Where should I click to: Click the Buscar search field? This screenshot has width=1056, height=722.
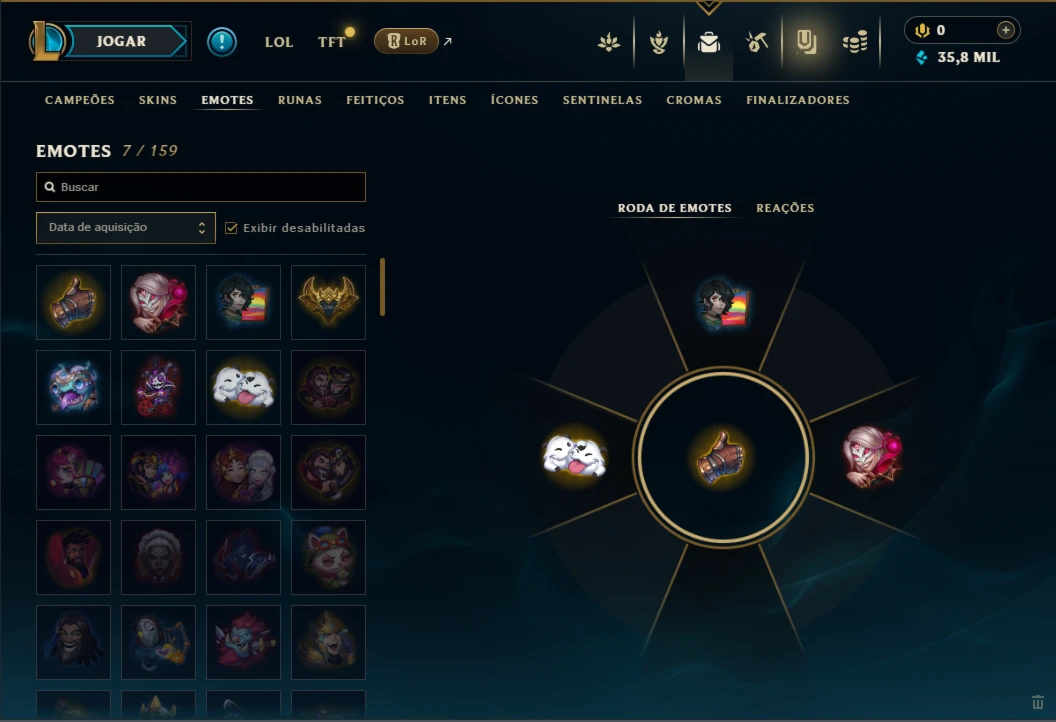201,187
